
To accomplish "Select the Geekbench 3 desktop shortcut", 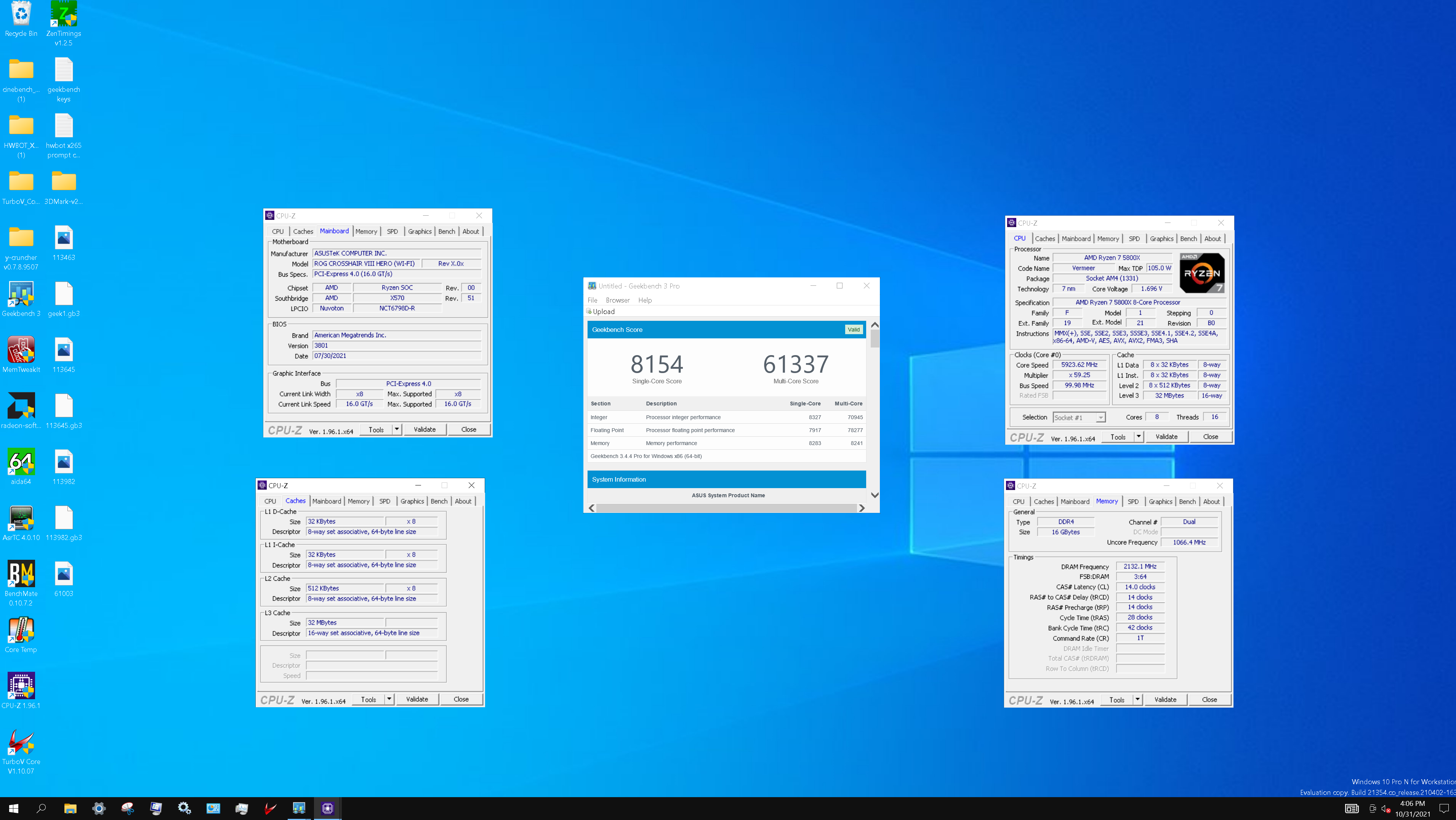I will pos(21,299).
